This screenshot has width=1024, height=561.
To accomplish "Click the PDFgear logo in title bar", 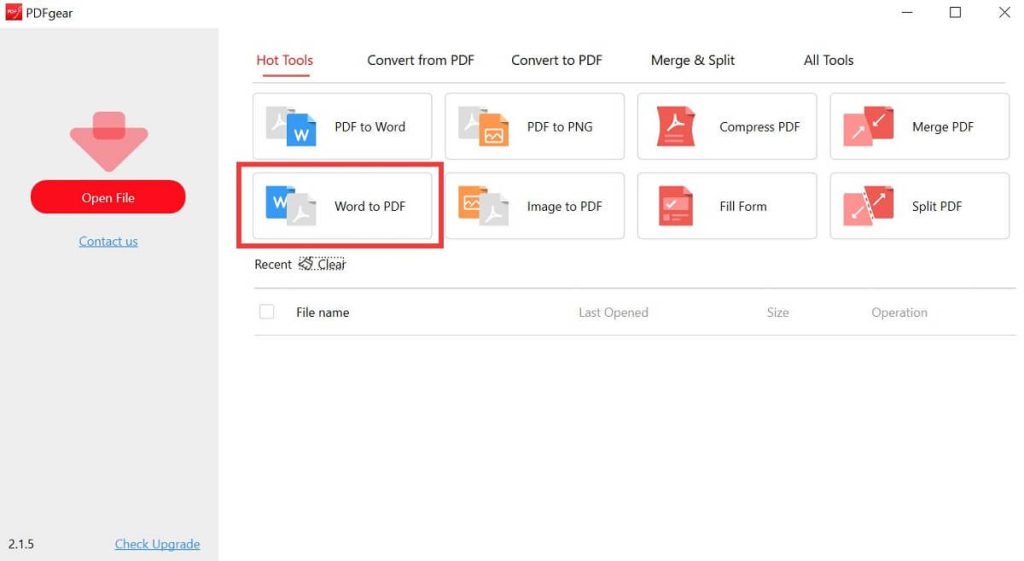I will tap(13, 12).
